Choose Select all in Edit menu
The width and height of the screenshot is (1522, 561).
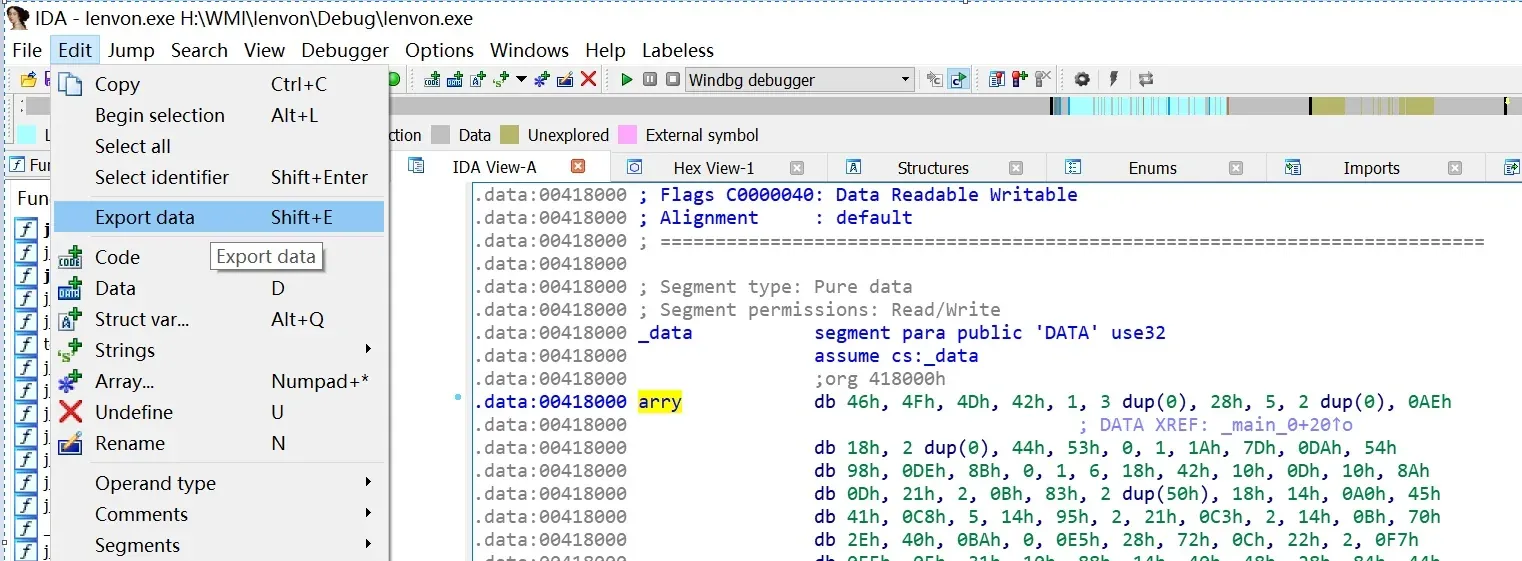(x=219, y=147)
